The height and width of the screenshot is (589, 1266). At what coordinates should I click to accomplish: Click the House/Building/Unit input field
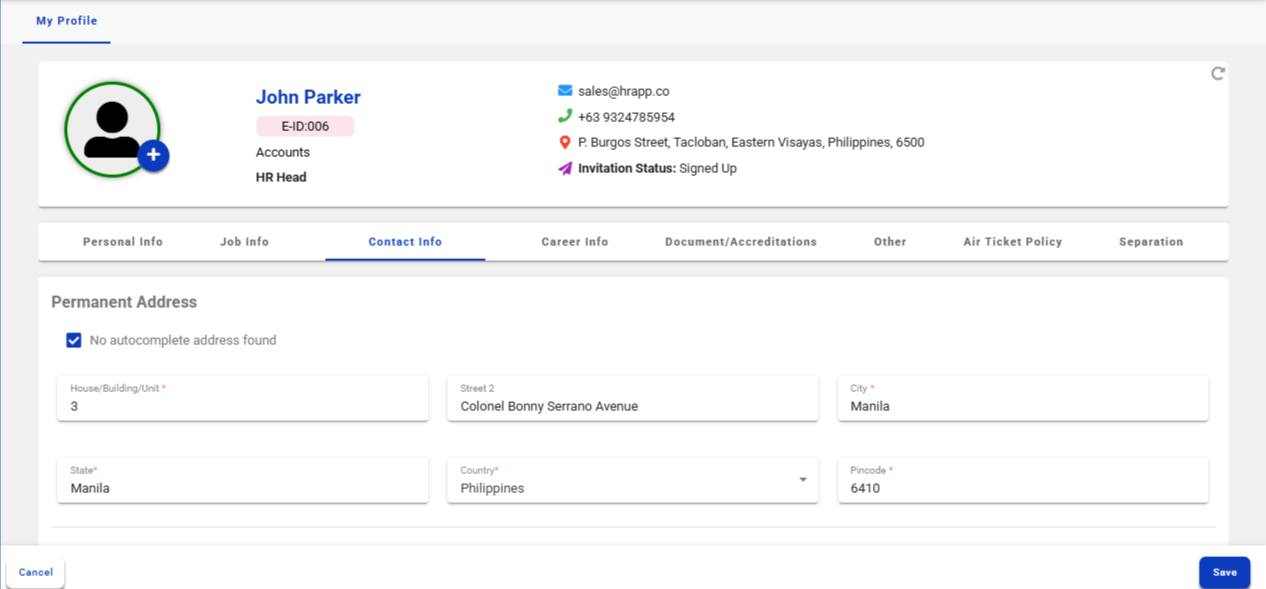pos(243,406)
